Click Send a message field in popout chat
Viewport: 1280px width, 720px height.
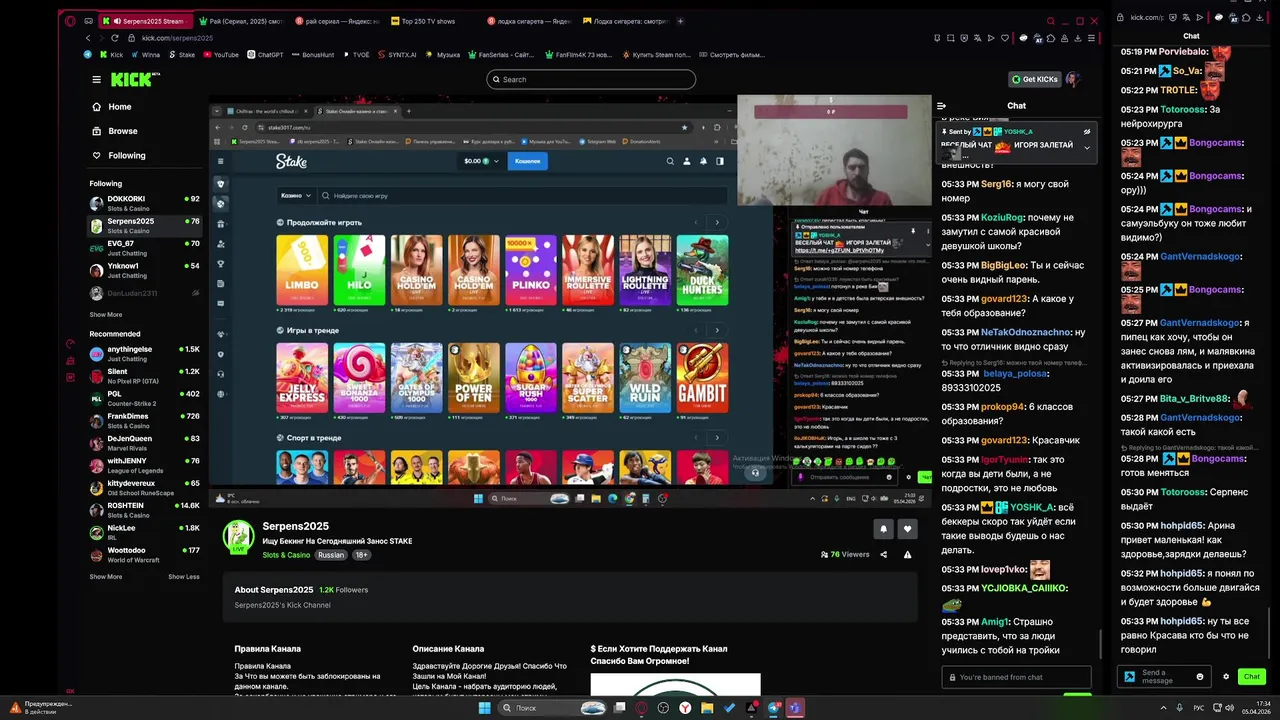point(1165,677)
